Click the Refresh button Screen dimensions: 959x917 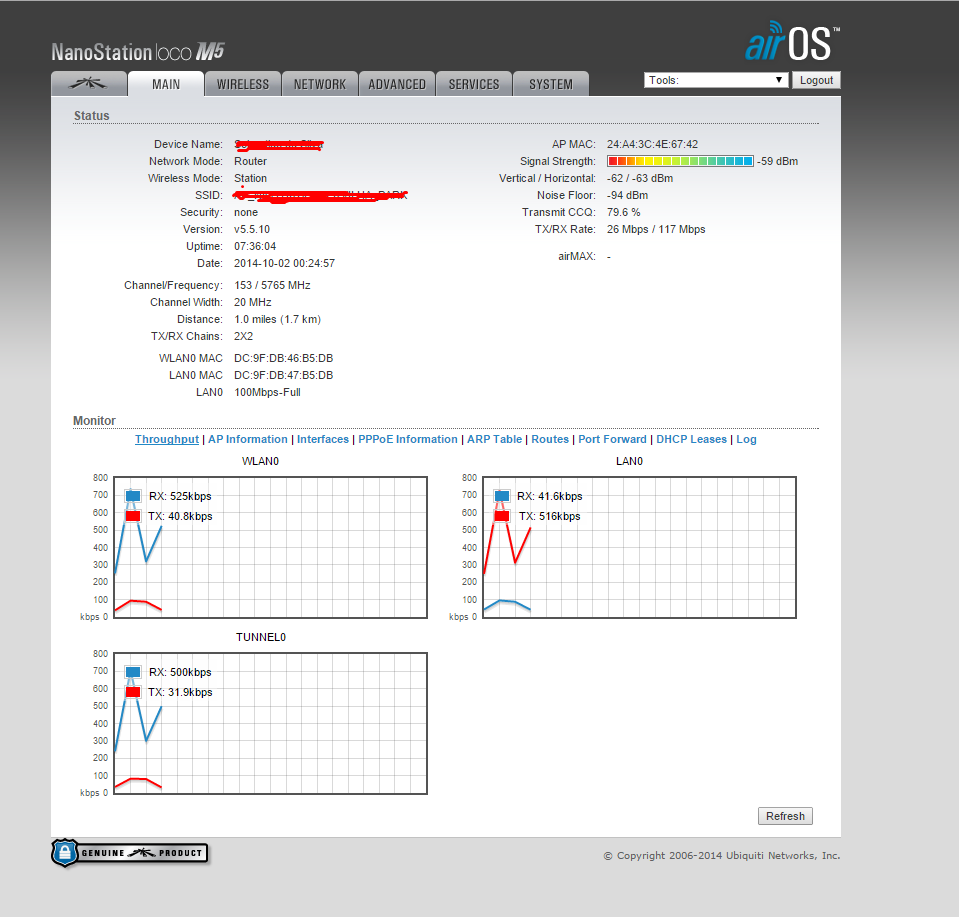(x=785, y=816)
